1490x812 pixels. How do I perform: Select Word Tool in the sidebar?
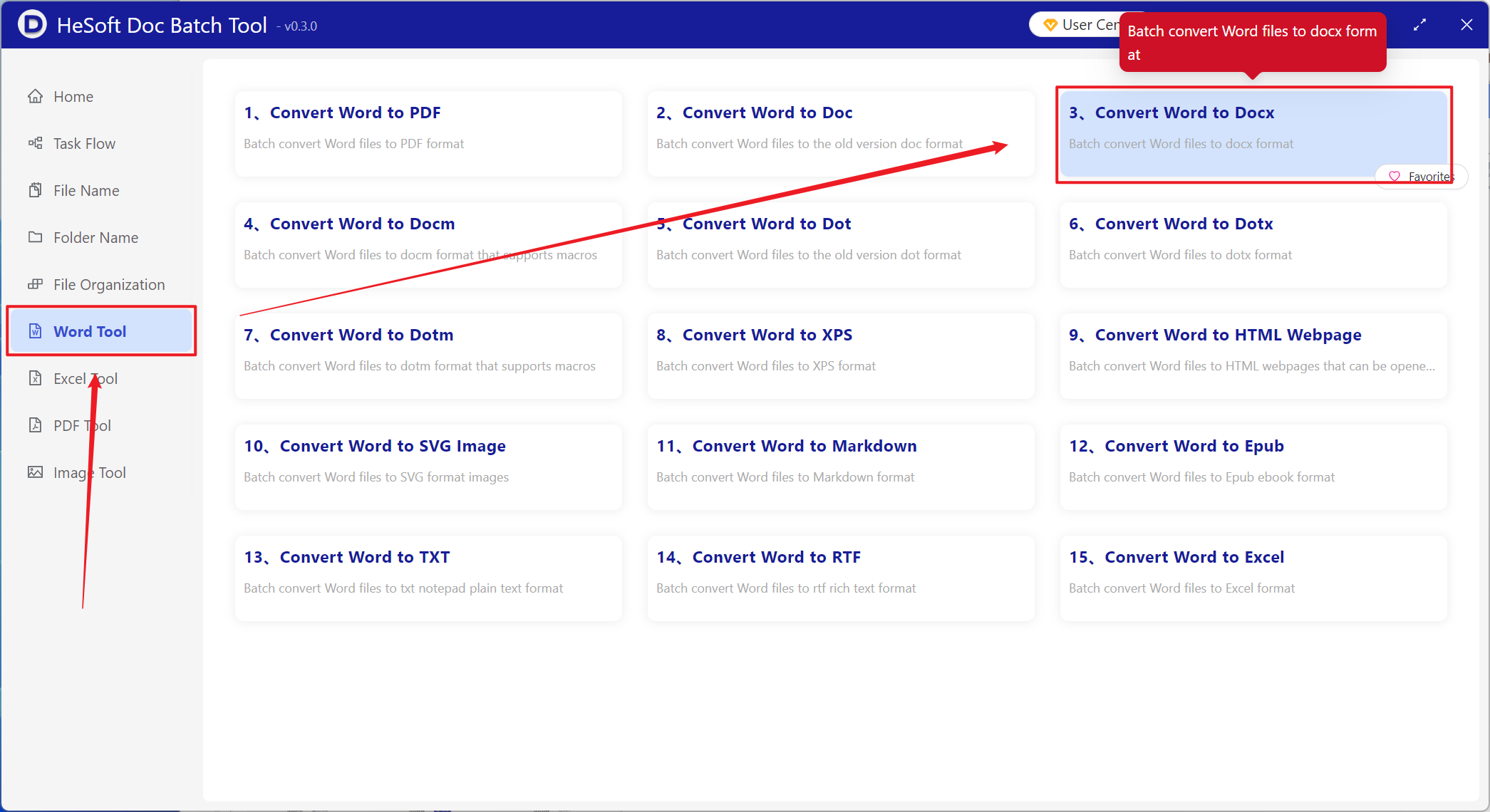(101, 331)
